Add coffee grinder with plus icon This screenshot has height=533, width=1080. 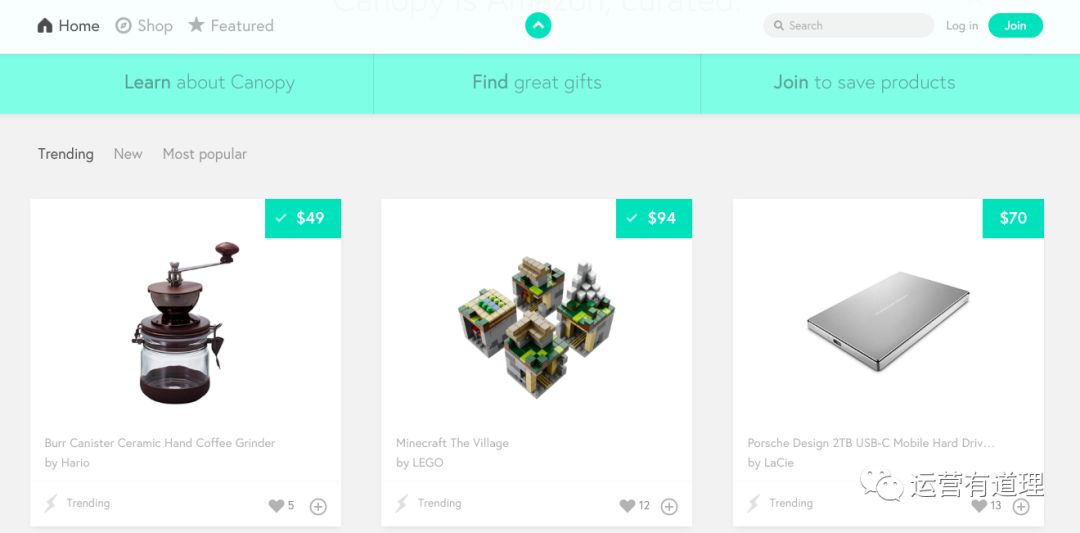[x=318, y=507]
